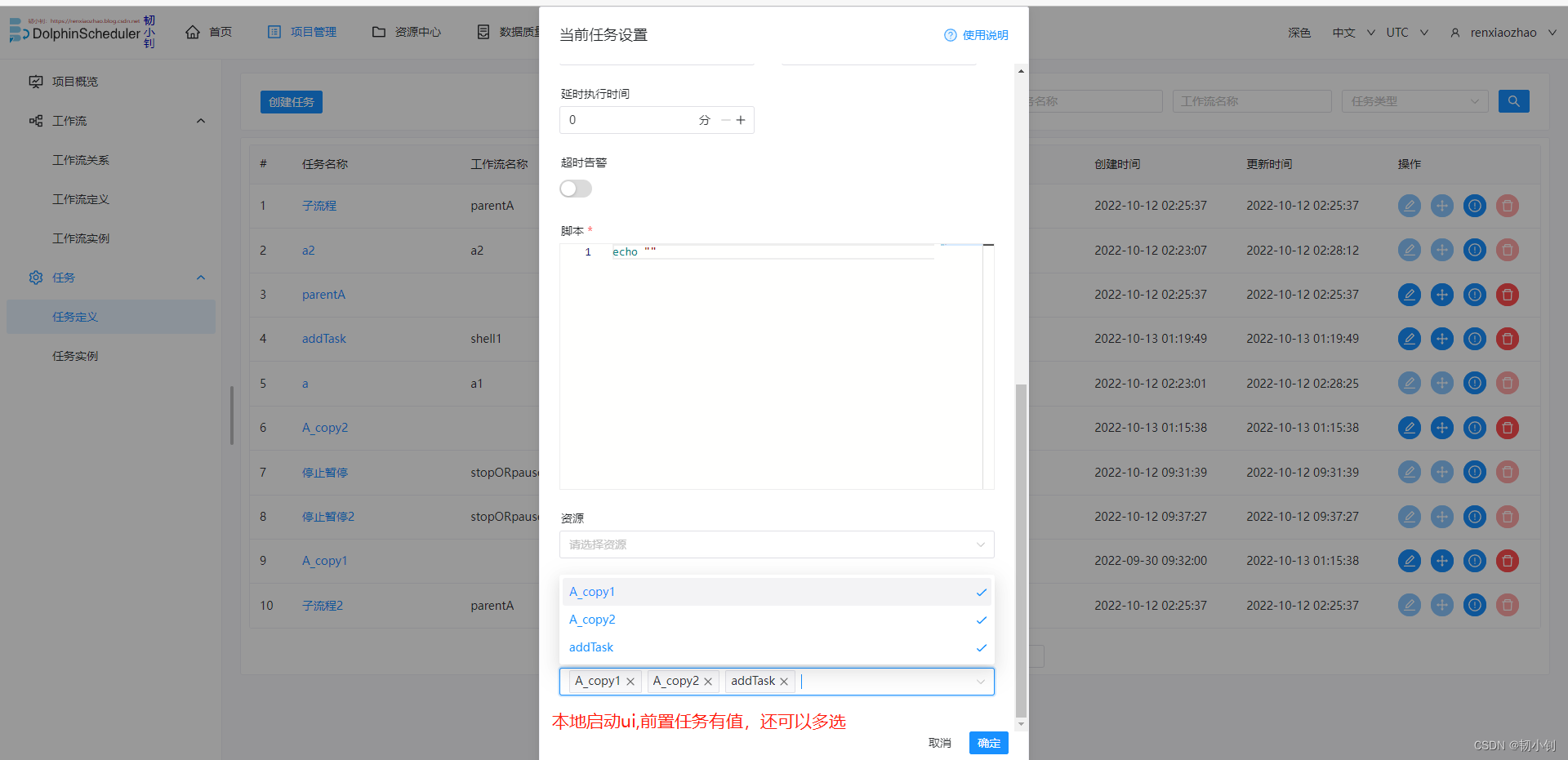Click the dialog vertical scrollbar thumb

1021,550
